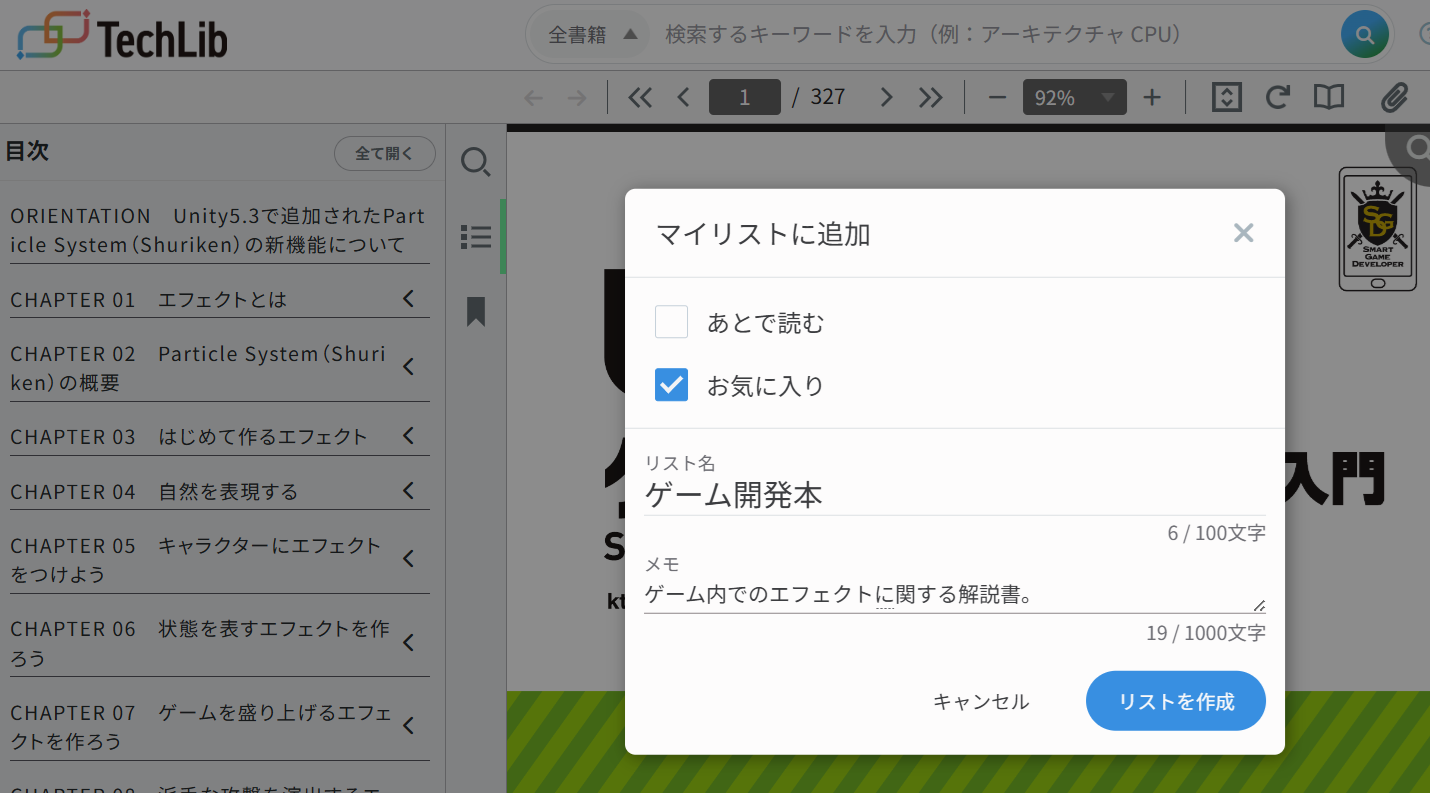Viewport: 1430px width, 793px height.
Task: Create the list with リストを作成
Action: (x=1175, y=701)
